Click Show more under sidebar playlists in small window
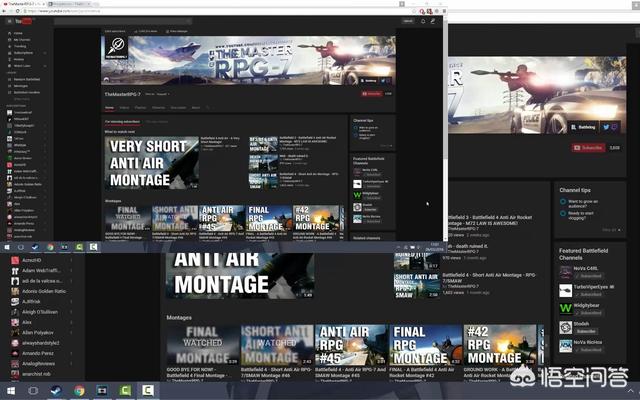This screenshot has width=640, height=400. click(x=21, y=99)
